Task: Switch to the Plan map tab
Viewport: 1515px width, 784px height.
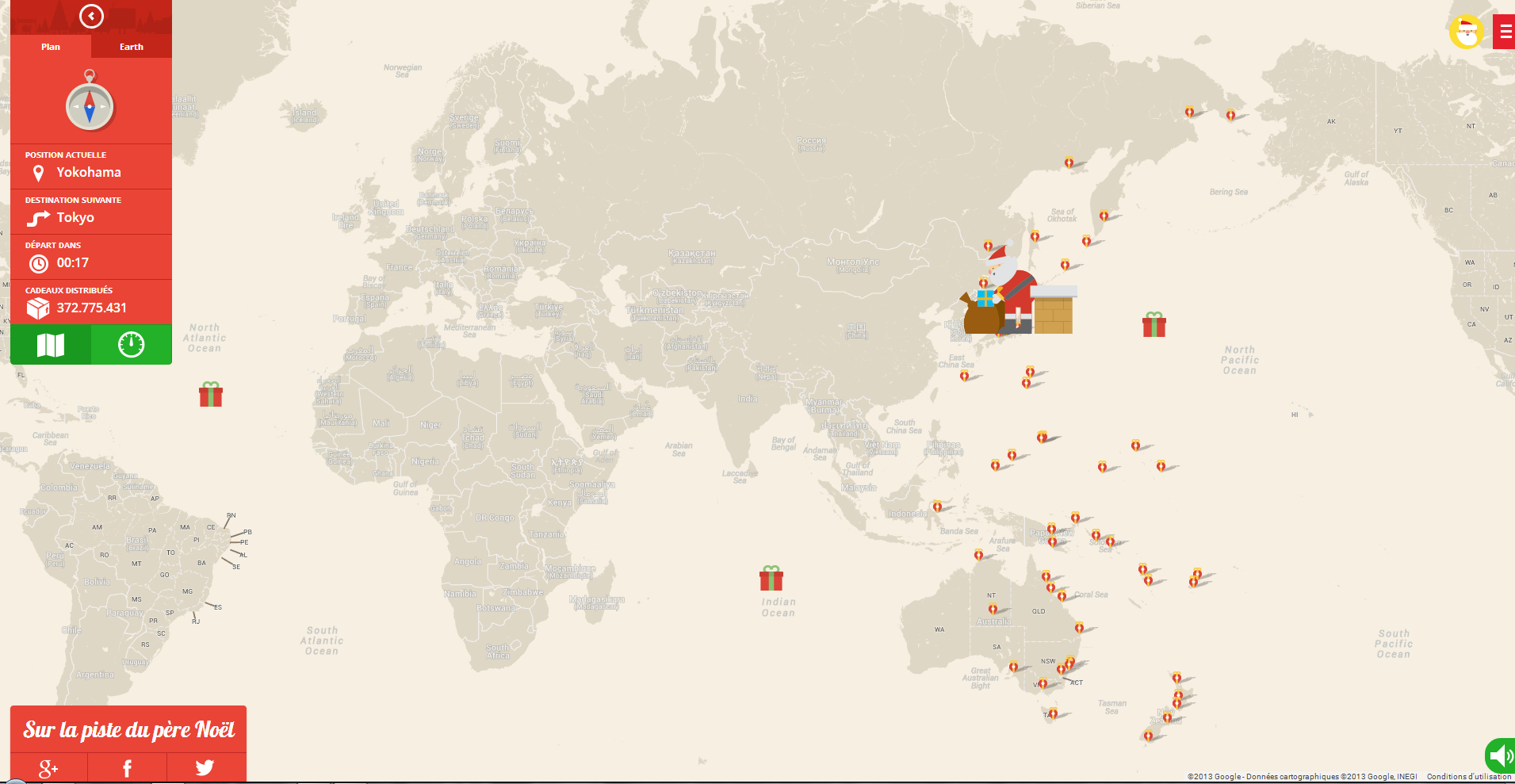Action: 51,47
